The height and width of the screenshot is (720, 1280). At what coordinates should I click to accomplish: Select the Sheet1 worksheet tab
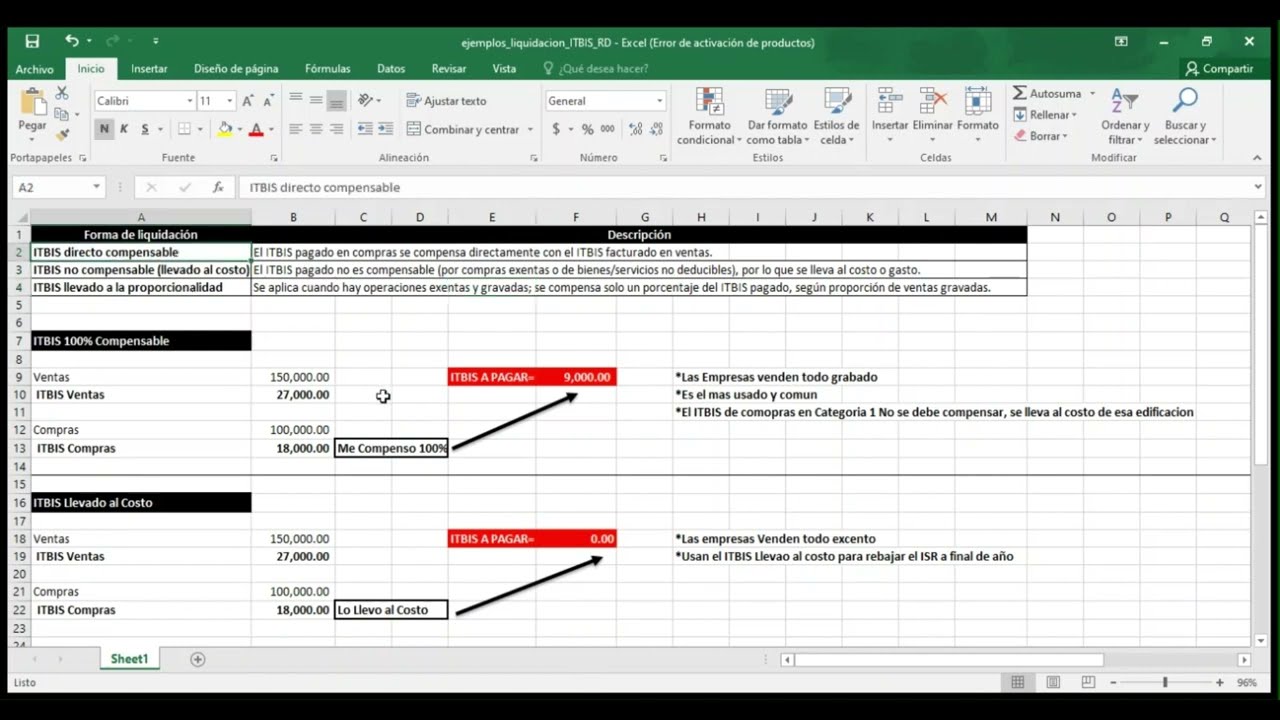coord(129,659)
